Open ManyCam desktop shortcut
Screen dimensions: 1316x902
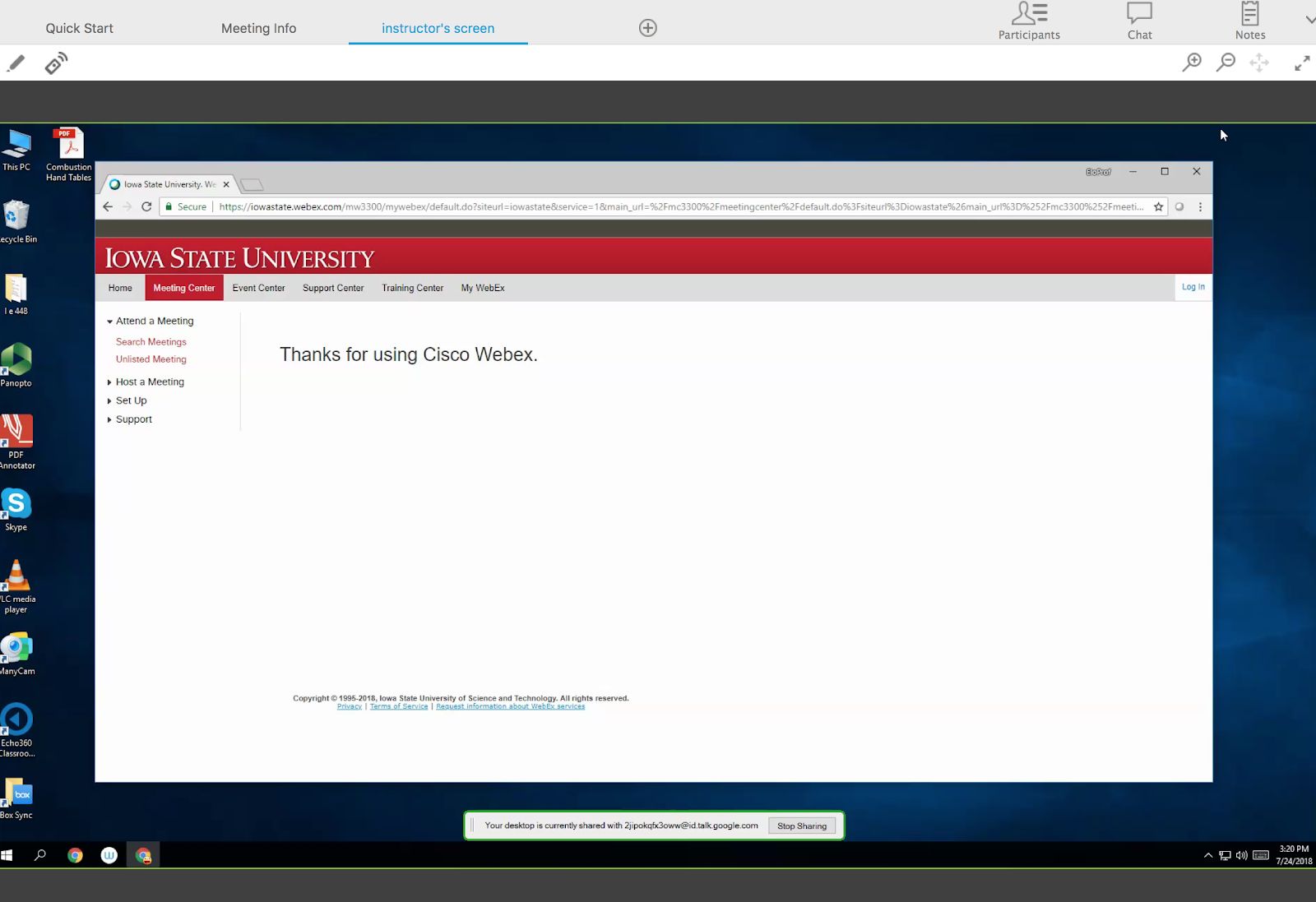click(16, 654)
